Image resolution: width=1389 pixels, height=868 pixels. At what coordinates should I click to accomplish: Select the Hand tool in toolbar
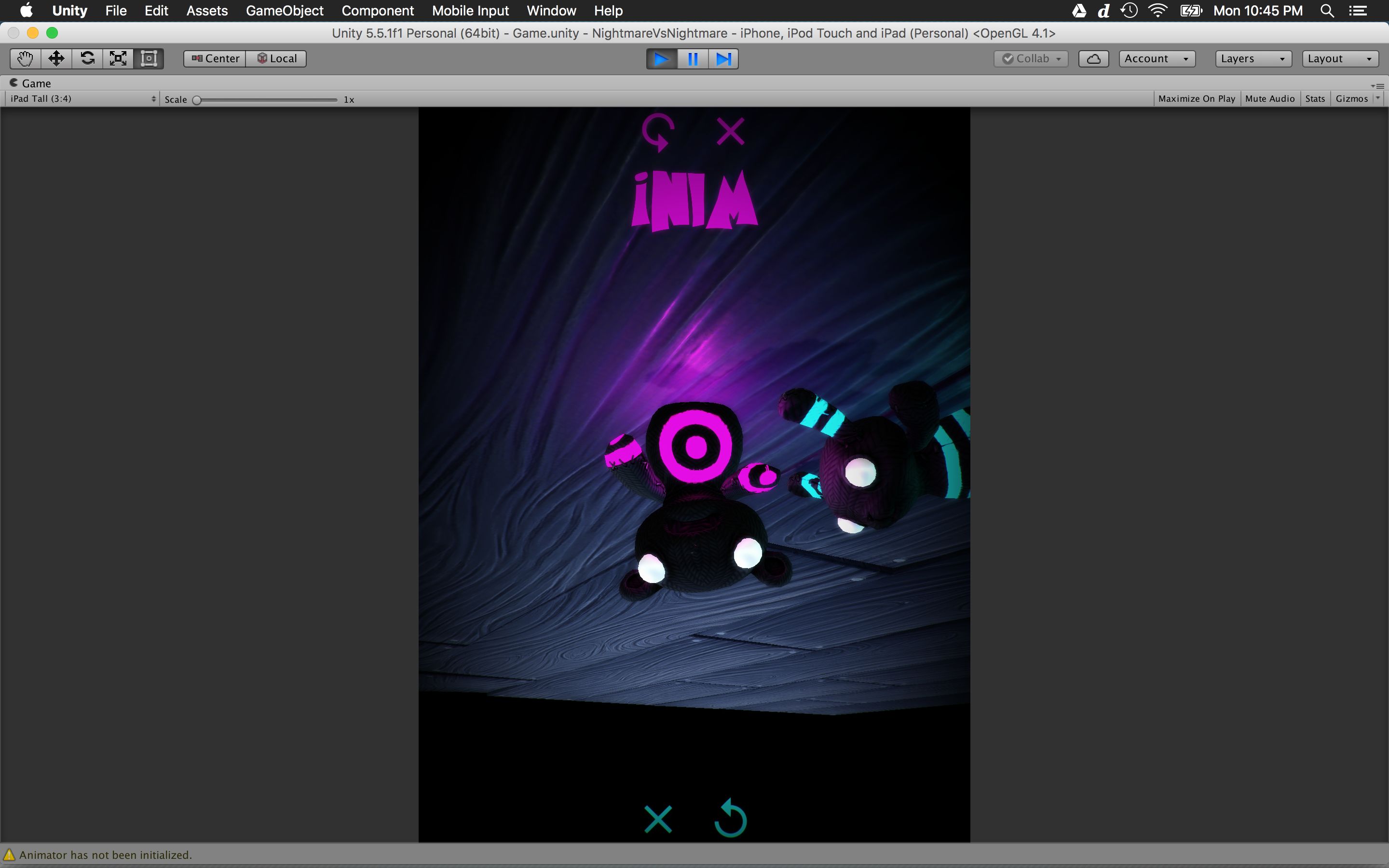(x=25, y=58)
